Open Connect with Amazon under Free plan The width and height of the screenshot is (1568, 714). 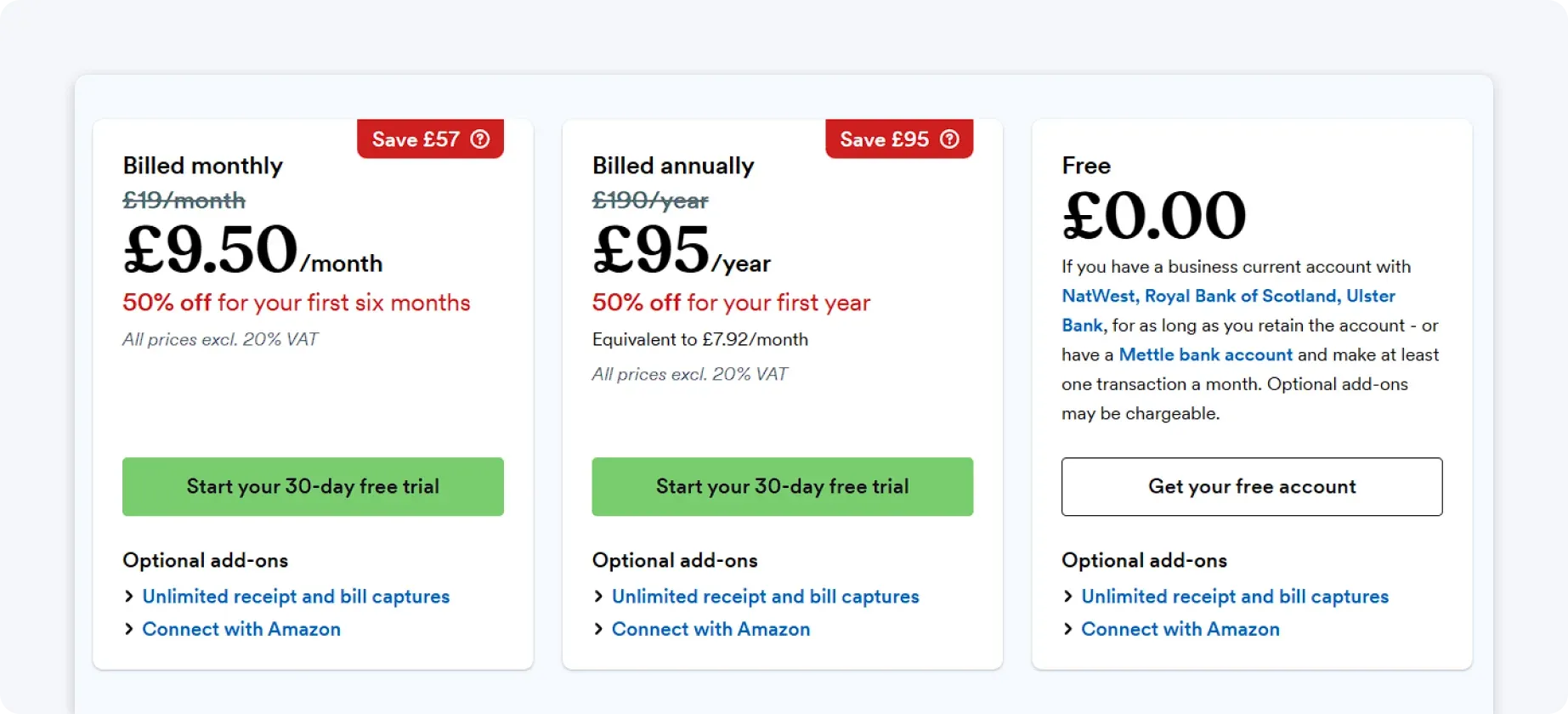click(1180, 629)
